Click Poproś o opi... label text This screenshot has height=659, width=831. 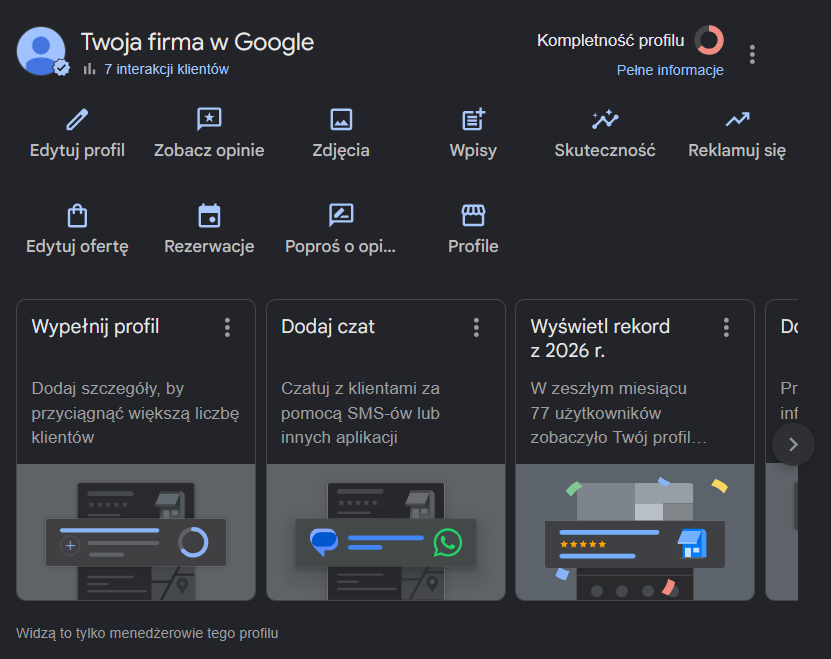(x=340, y=247)
